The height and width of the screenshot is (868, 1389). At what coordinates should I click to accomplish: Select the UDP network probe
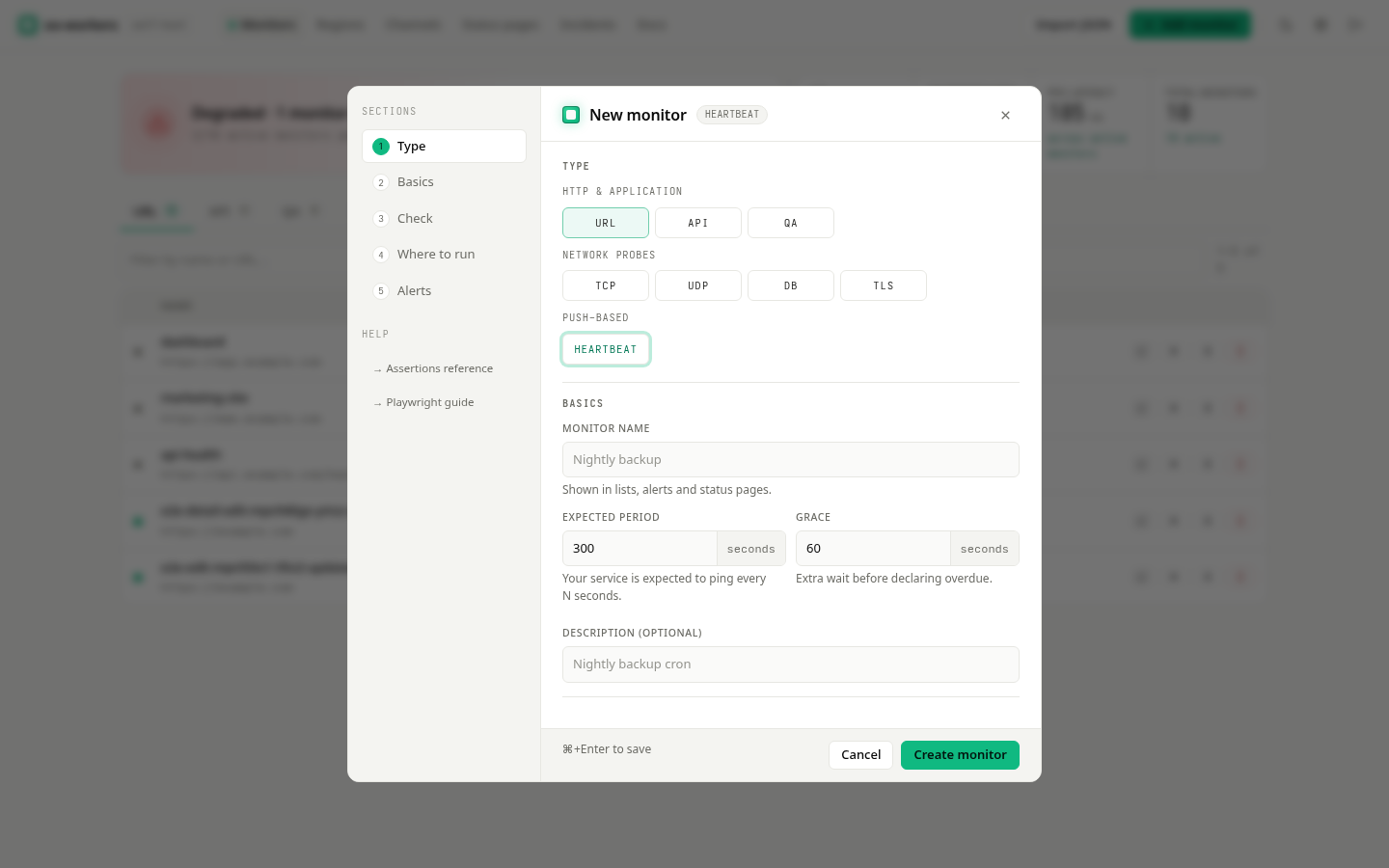698,285
